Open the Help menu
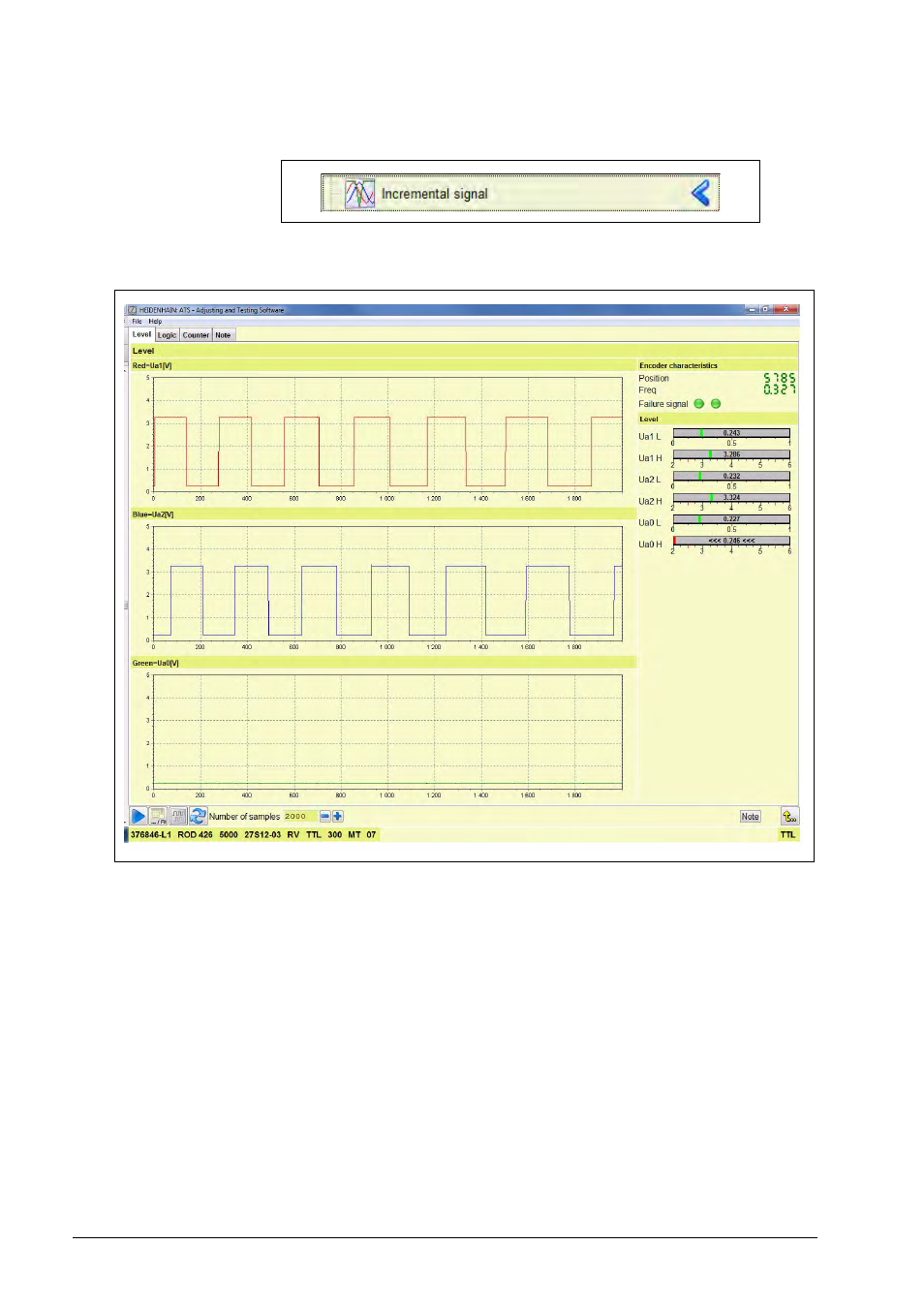Image resolution: width=924 pixels, height=1308 pixels. tap(155, 322)
